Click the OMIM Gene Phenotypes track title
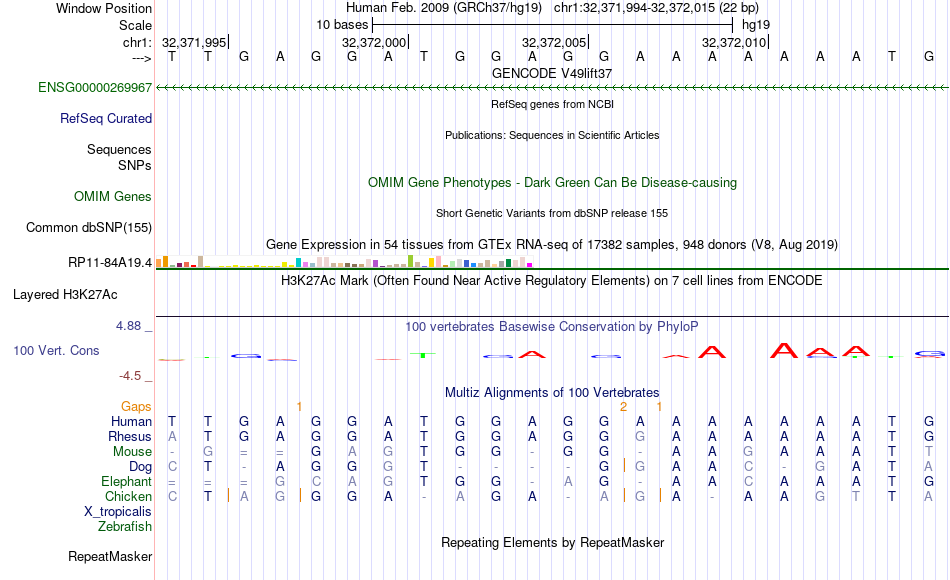 (x=552, y=182)
